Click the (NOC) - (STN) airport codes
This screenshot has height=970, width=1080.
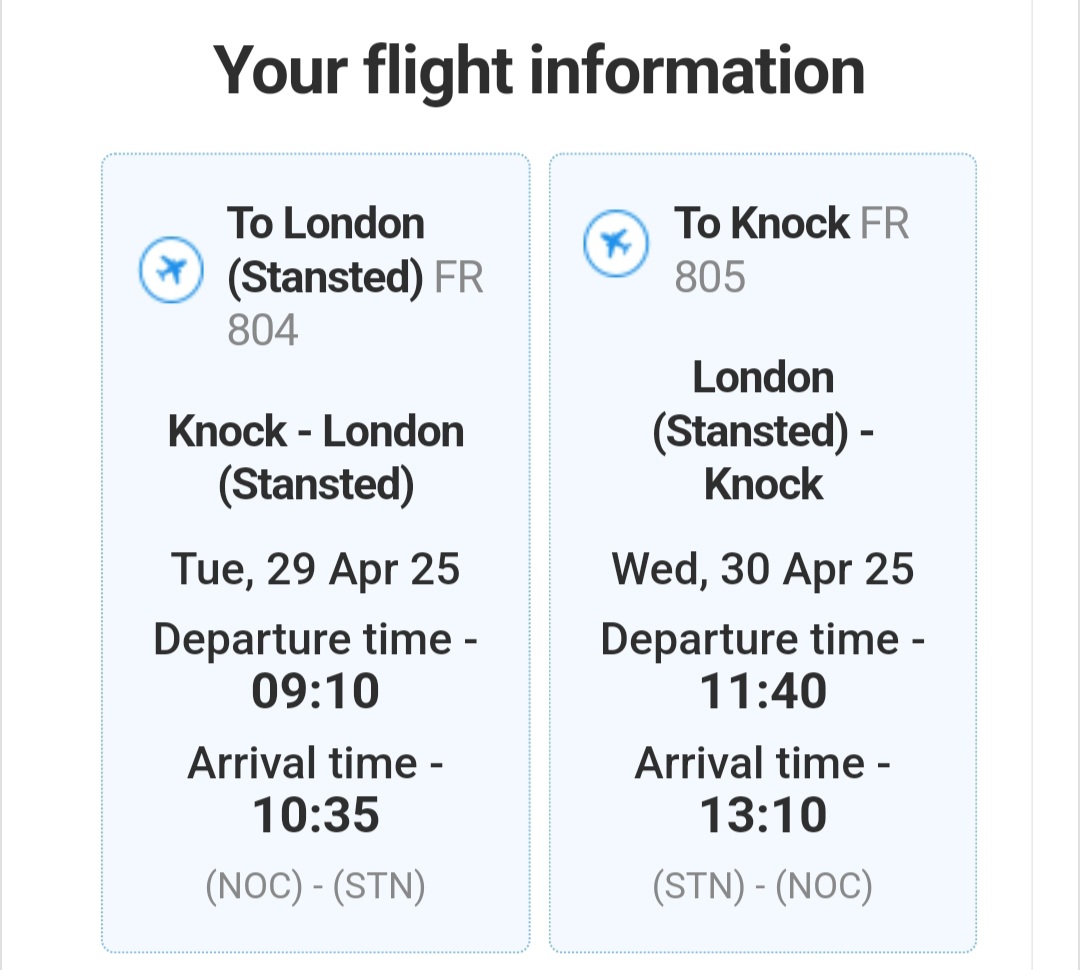[315, 886]
